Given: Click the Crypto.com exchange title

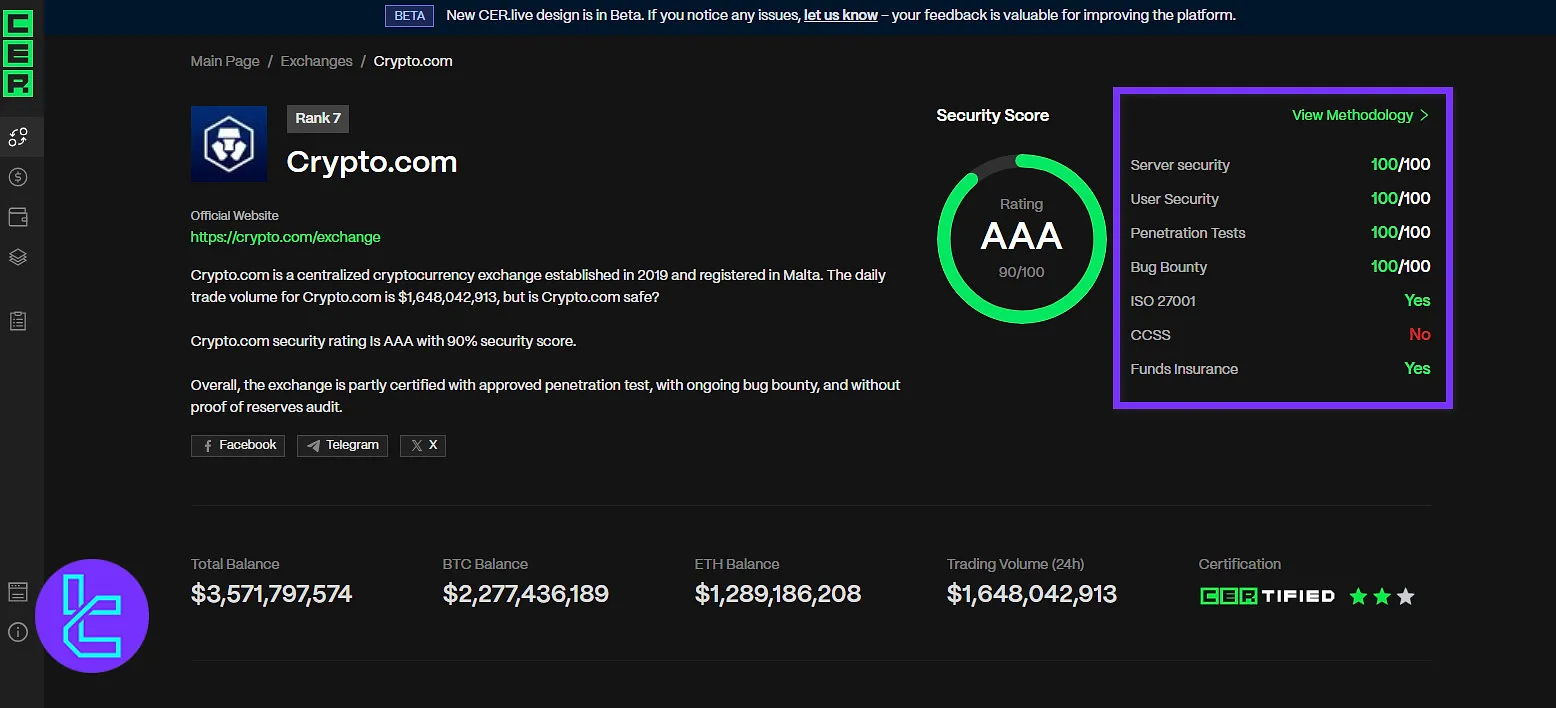Looking at the screenshot, I should [x=372, y=162].
